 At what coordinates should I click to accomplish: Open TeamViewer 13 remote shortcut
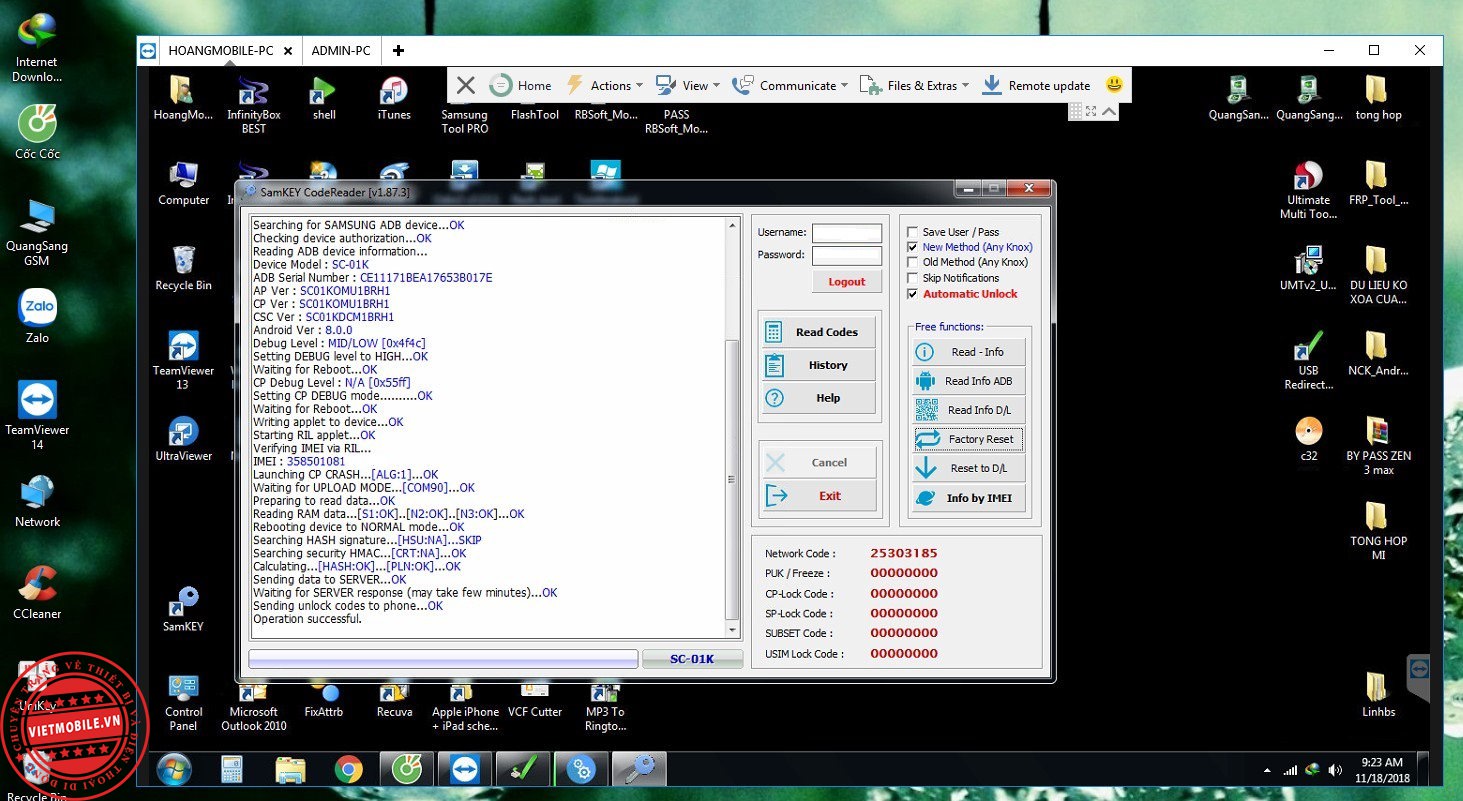tap(183, 362)
